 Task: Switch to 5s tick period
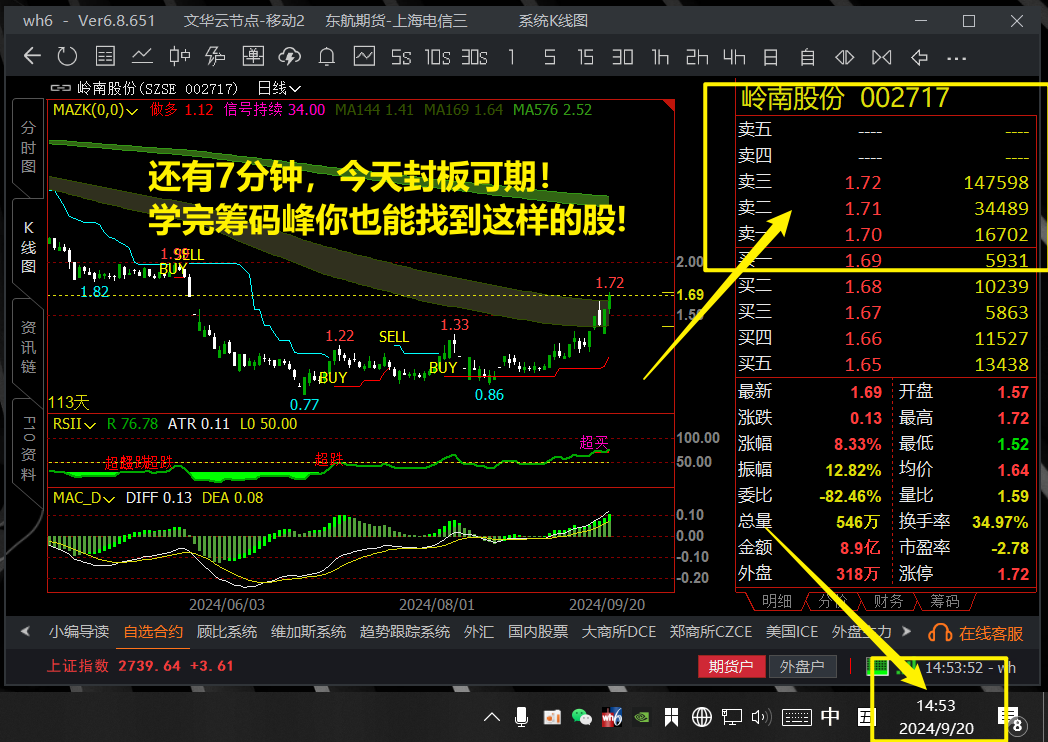point(401,57)
